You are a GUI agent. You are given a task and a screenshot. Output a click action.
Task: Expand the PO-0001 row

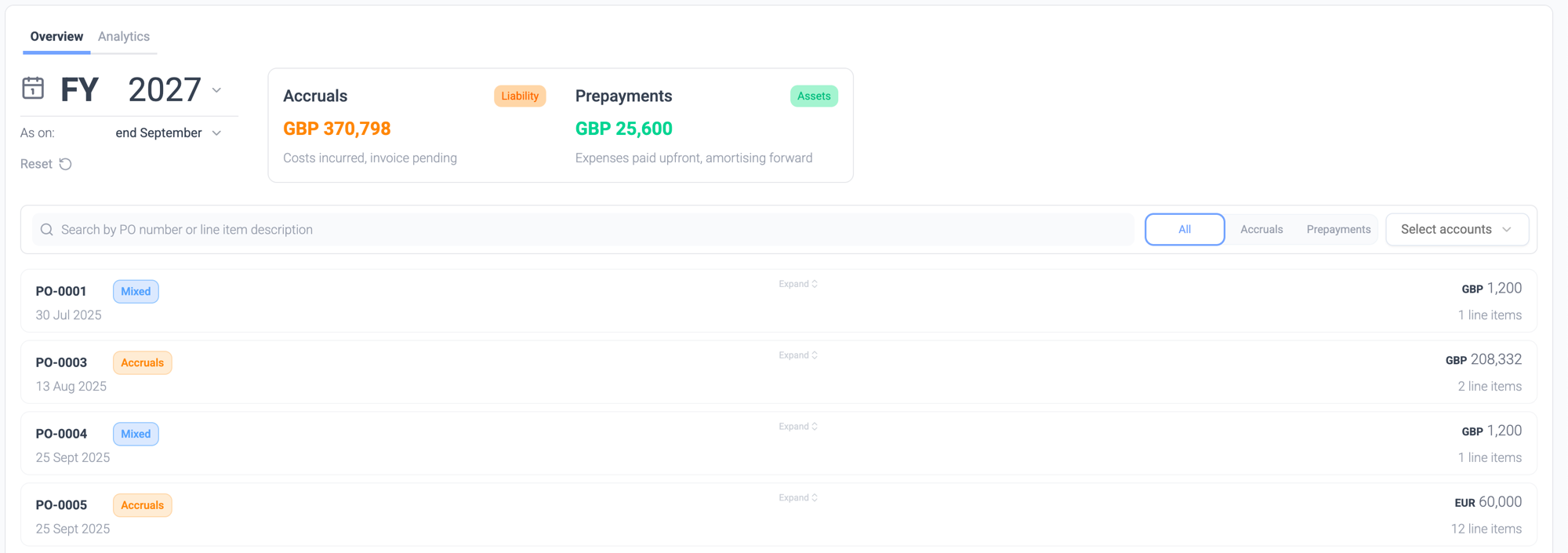coord(798,284)
